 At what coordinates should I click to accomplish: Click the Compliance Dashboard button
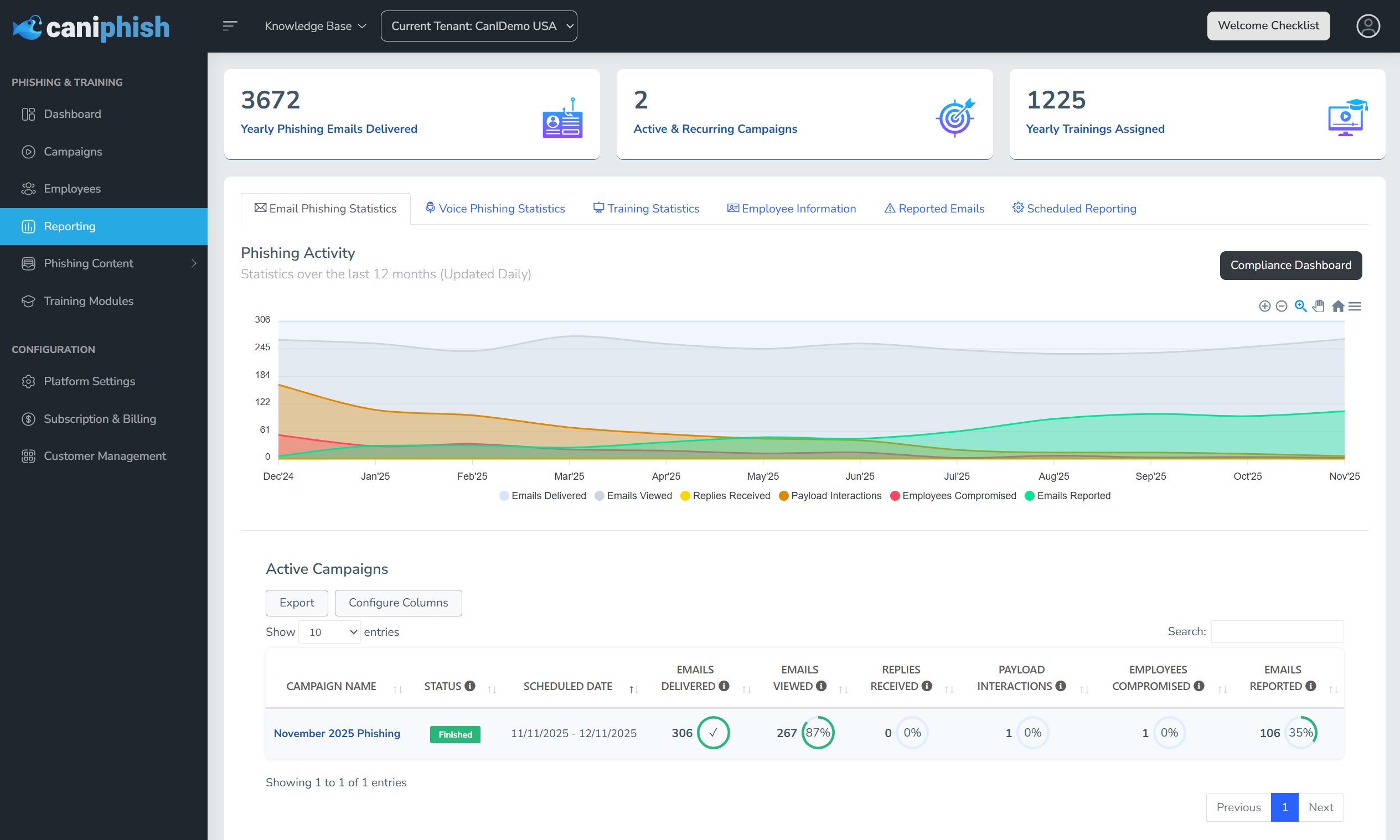(x=1290, y=265)
